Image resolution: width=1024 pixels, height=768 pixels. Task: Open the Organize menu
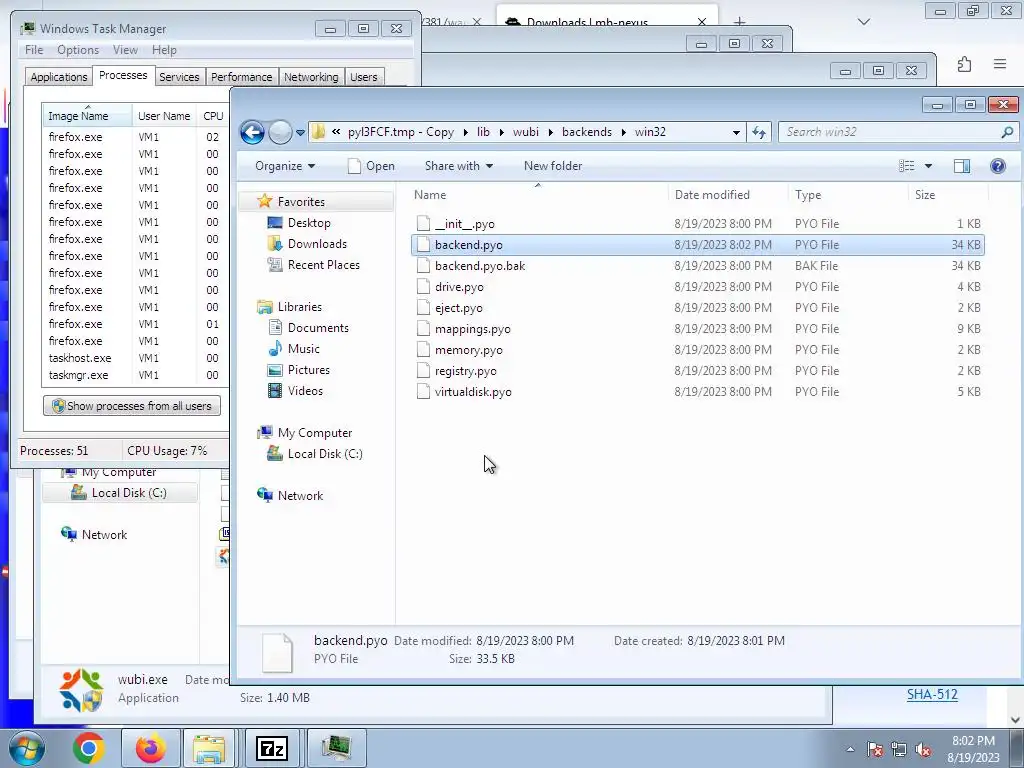(285, 166)
